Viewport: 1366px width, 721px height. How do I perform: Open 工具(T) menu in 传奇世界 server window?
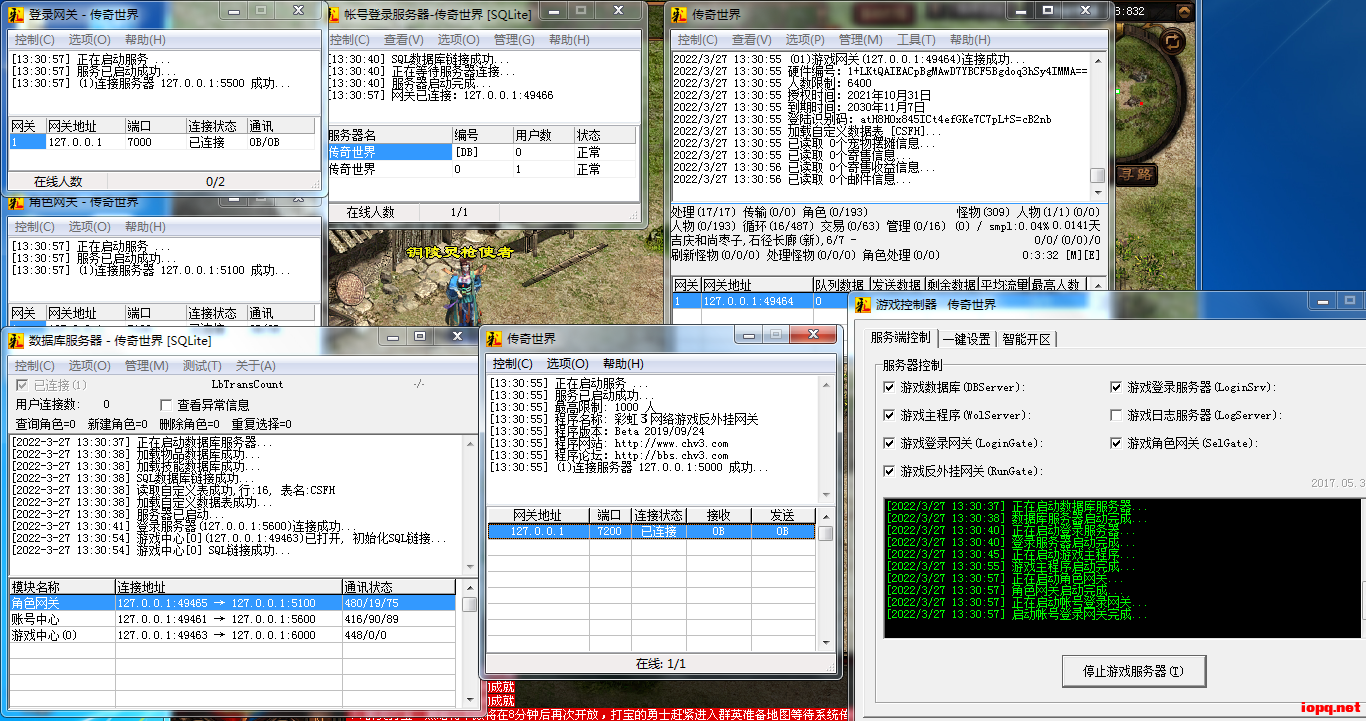pos(916,39)
